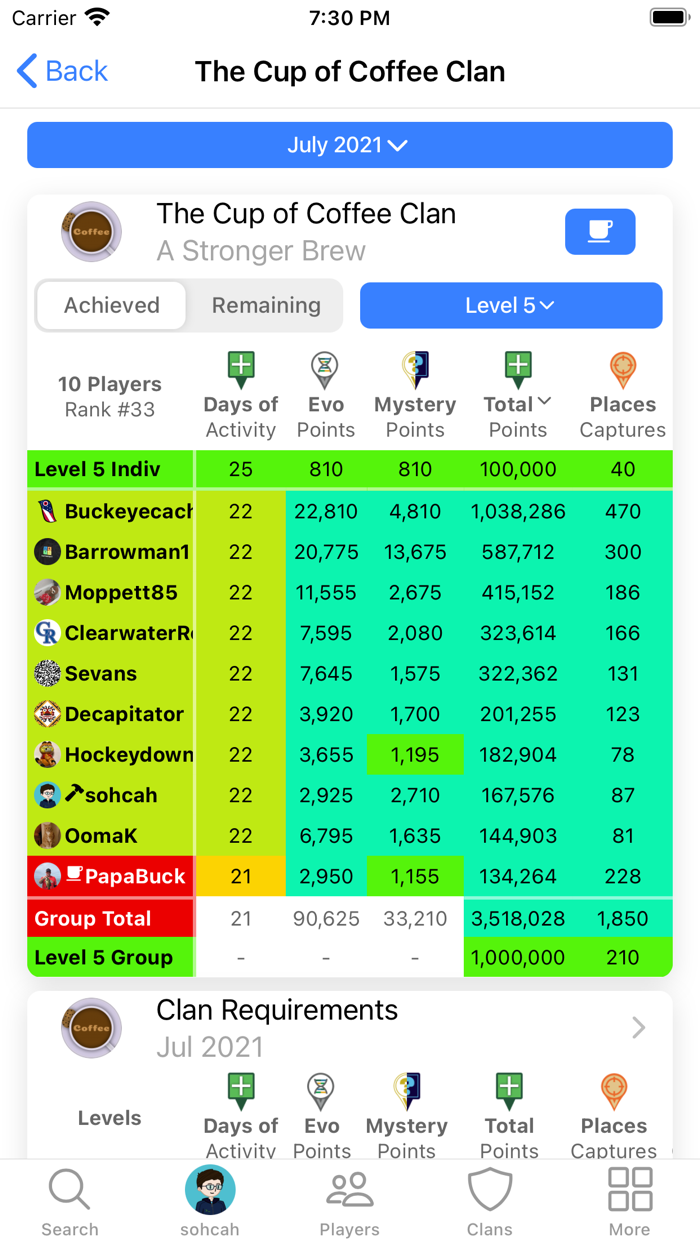This screenshot has height=1244, width=700.
Task: Tap the Coffee clan logo avatar
Action: pos(92,232)
